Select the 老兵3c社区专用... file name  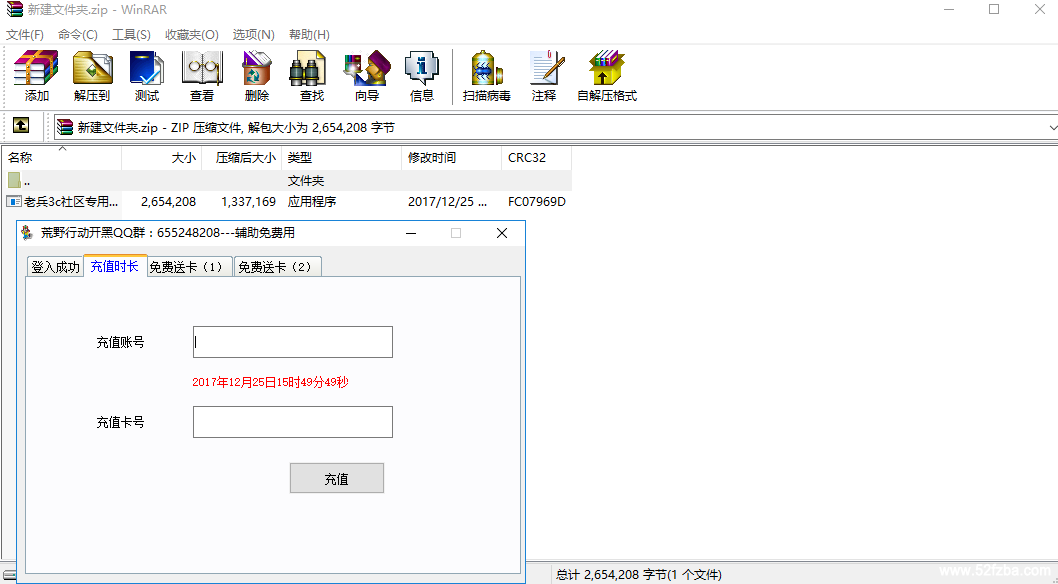[72, 201]
